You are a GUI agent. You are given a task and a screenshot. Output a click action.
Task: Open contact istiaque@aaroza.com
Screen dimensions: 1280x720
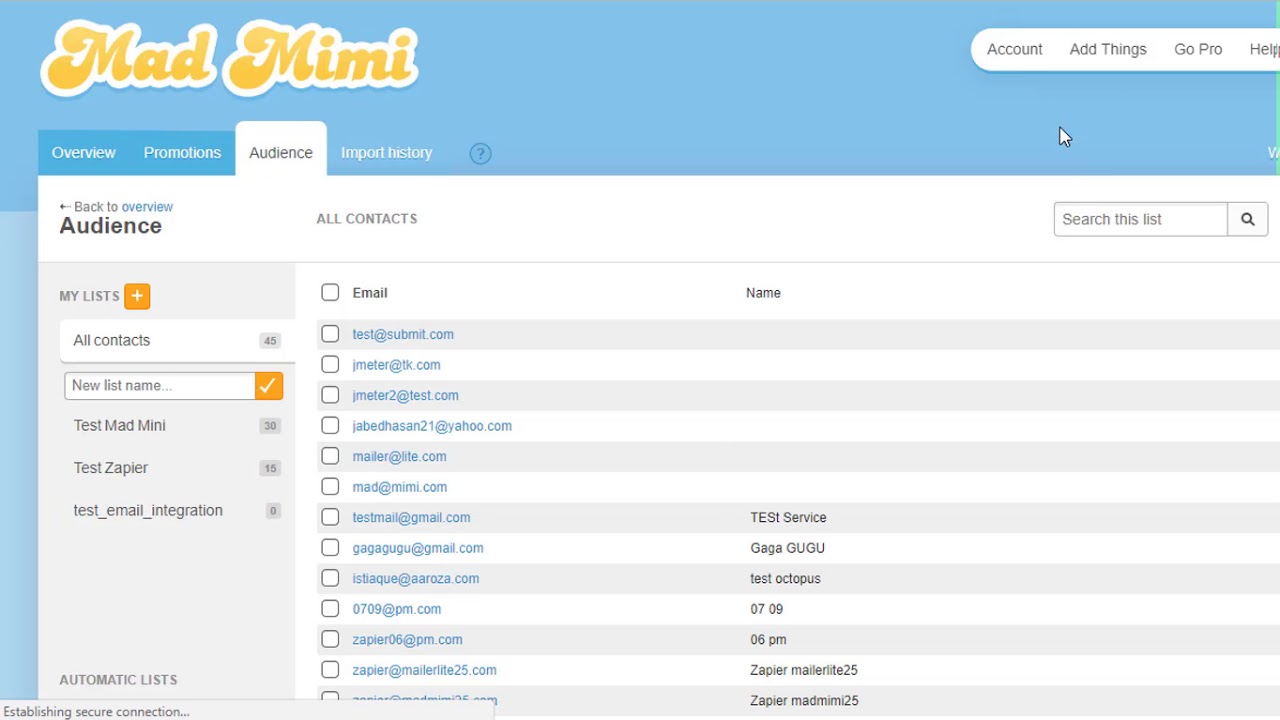pyautogui.click(x=415, y=578)
